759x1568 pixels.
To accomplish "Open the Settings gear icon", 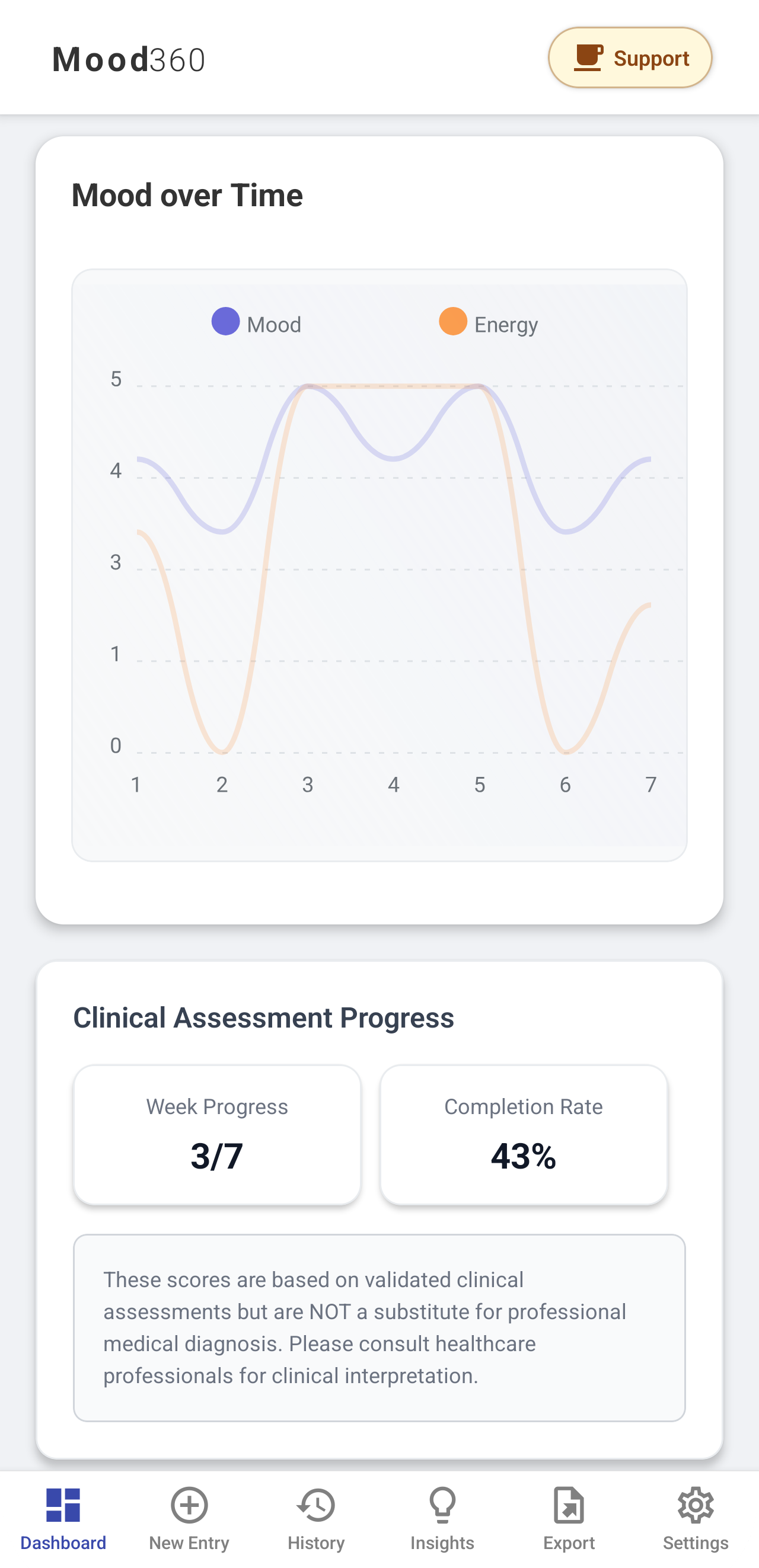I will click(696, 1505).
